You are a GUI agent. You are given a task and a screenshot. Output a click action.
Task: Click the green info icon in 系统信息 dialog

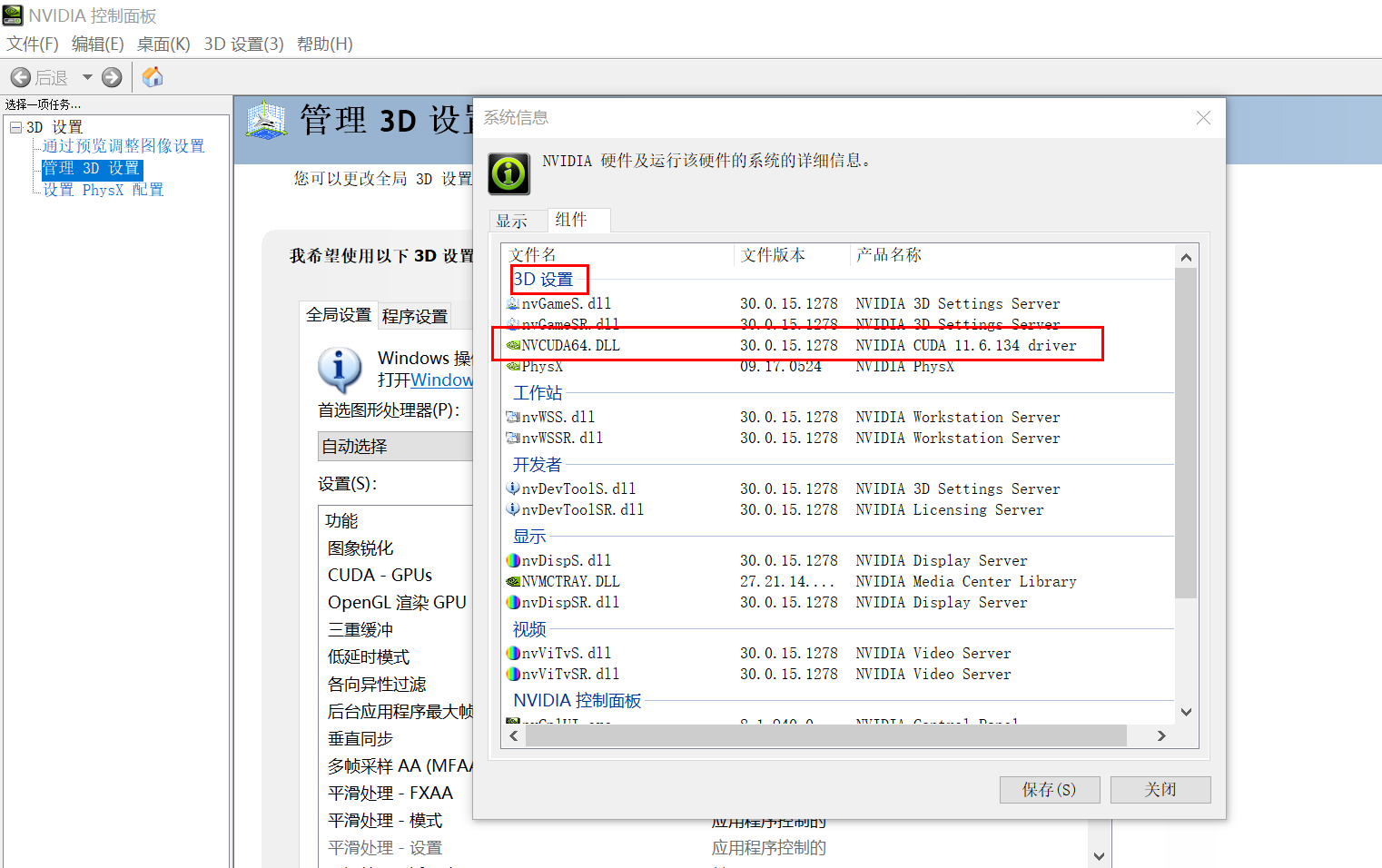pos(509,173)
